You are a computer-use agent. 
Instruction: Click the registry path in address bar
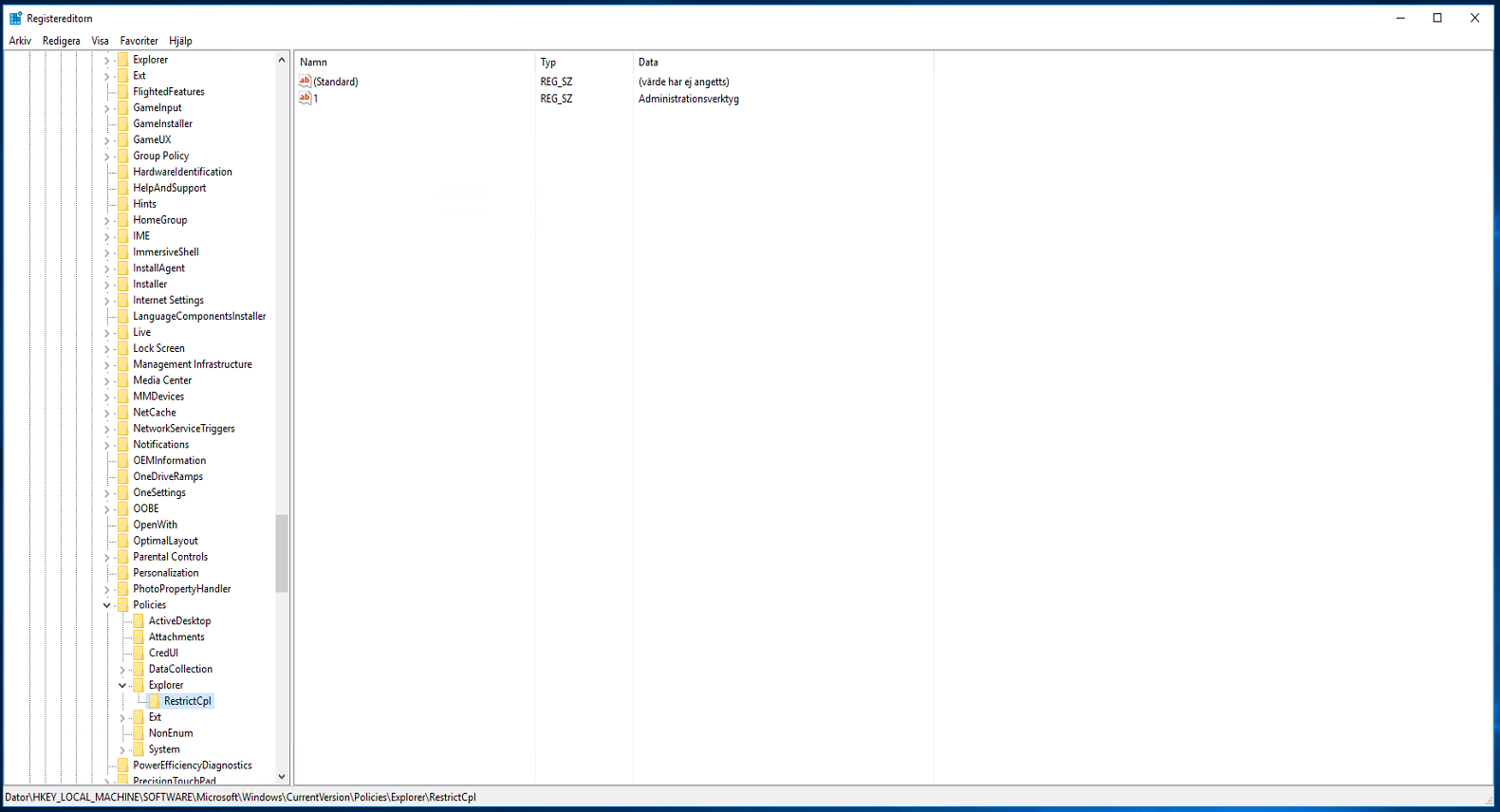click(241, 797)
